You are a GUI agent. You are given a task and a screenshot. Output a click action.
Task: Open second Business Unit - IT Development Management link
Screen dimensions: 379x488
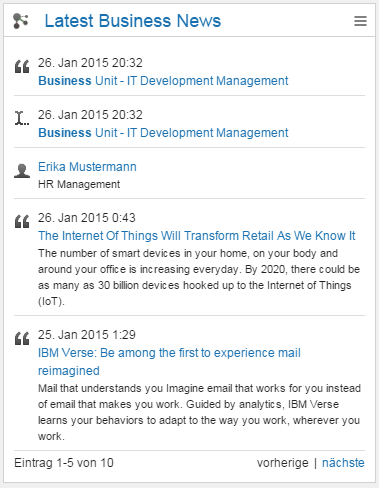click(163, 133)
